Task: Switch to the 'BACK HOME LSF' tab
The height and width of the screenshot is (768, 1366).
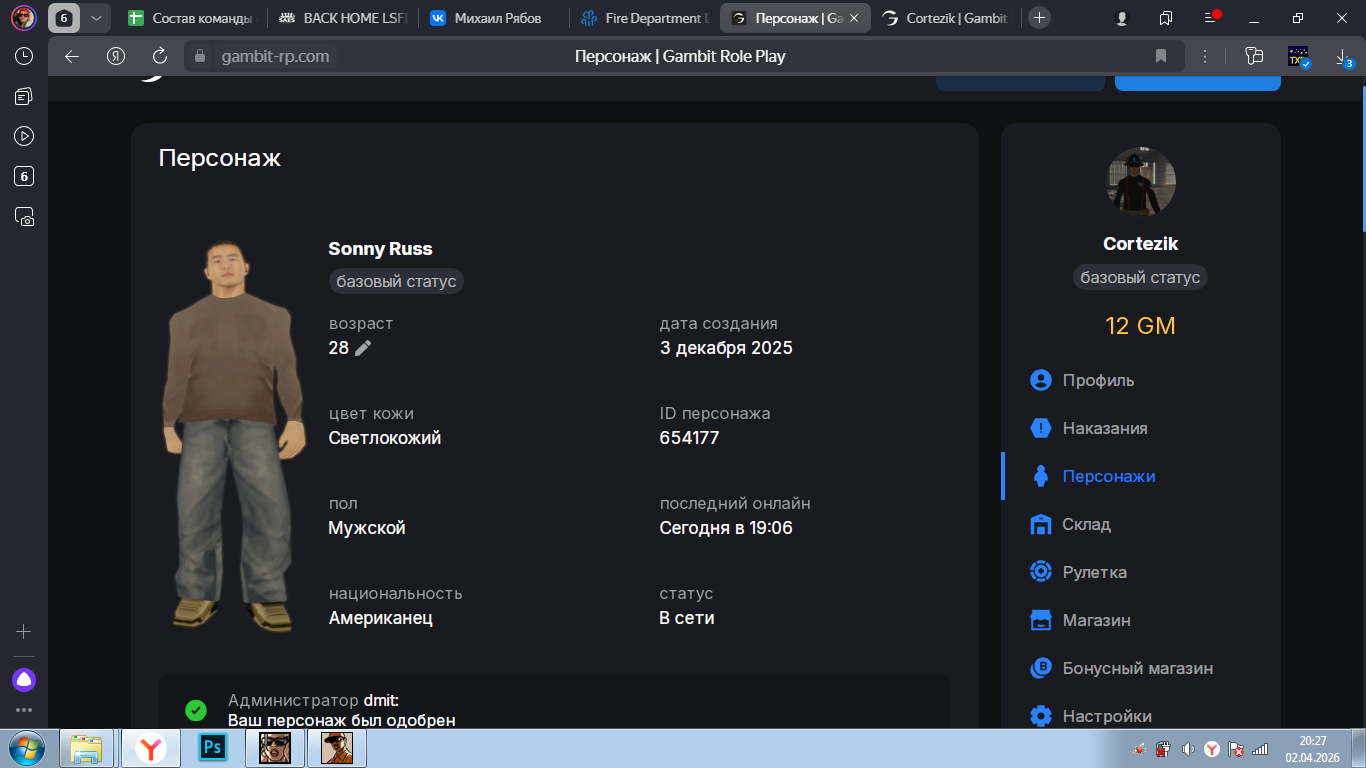Action: point(343,18)
